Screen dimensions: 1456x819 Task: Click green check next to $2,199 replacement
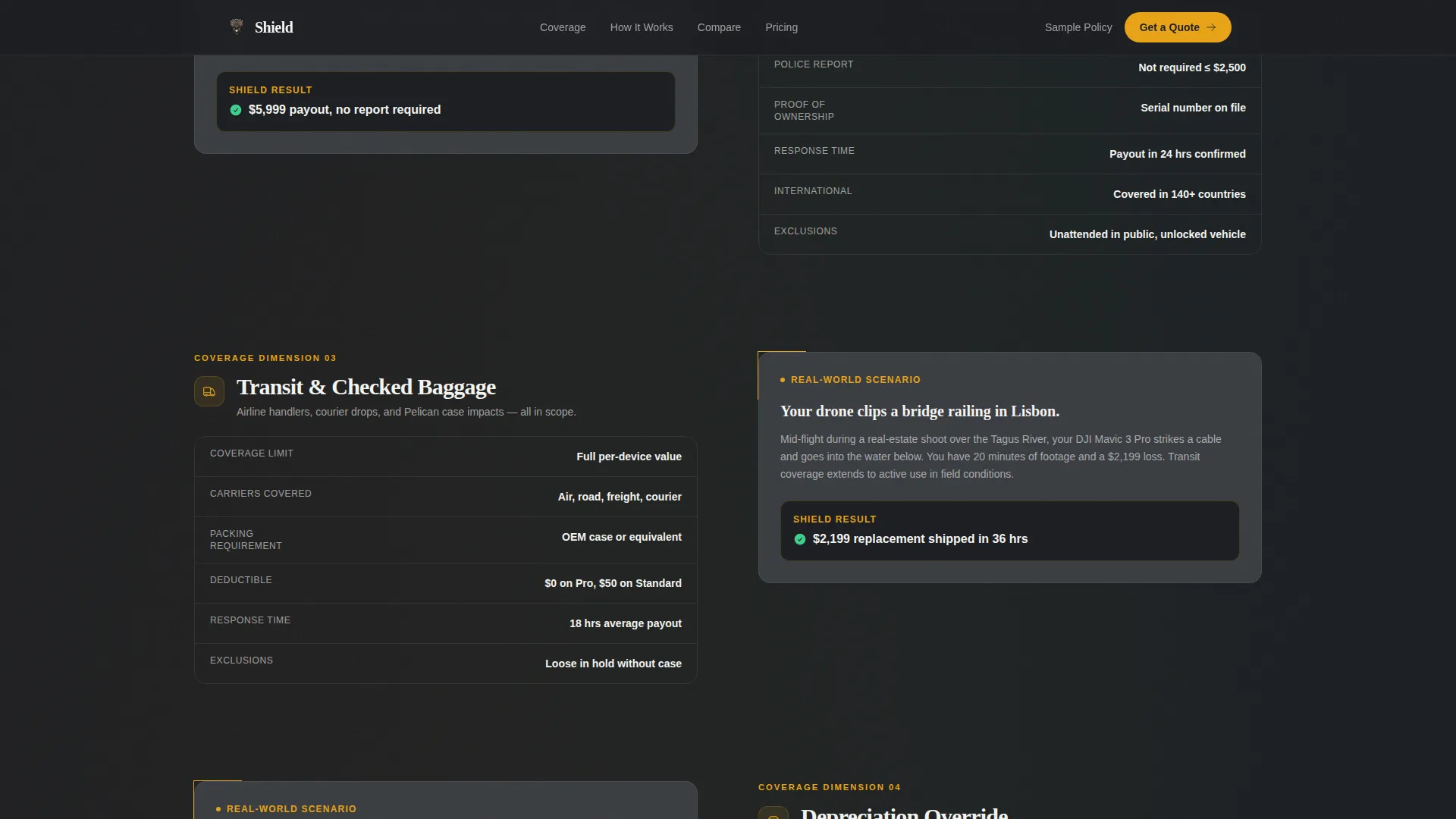pos(800,539)
